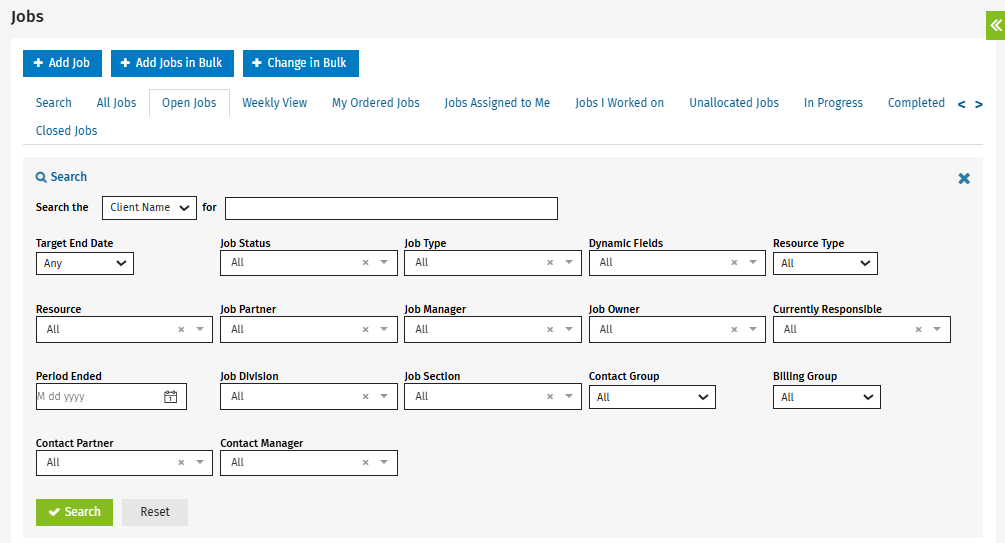
Task: Click the Change in Bulk button
Action: pos(301,63)
